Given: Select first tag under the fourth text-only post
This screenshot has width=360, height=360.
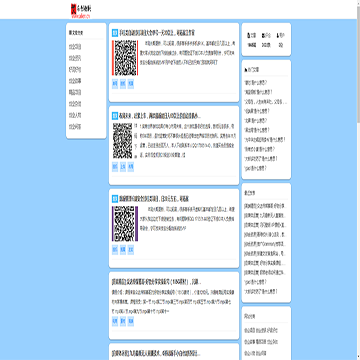Looking at the screenshot, I should tap(115, 321).
